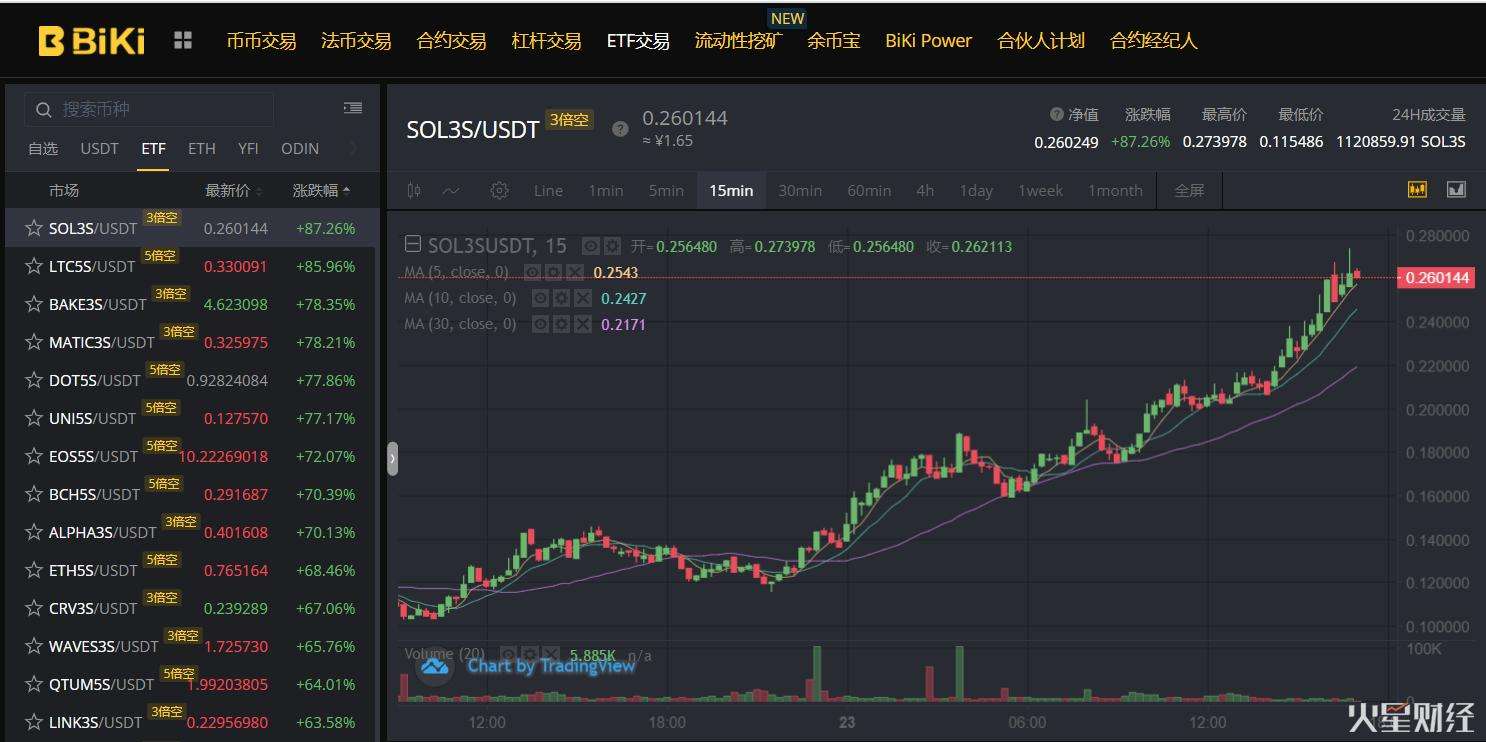
Task: Set chart interval to 5min
Action: (666, 190)
